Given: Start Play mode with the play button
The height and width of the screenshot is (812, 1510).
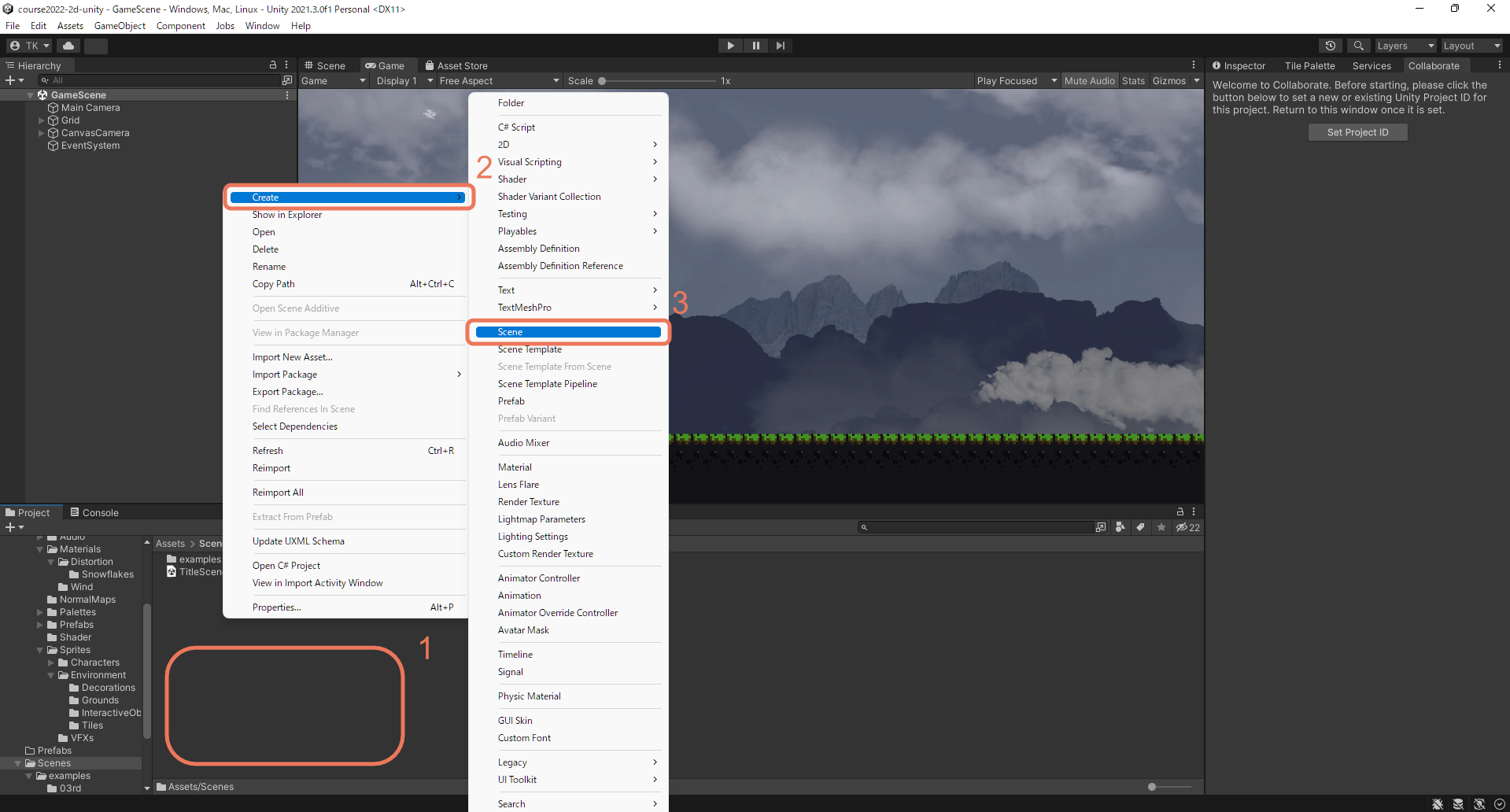Looking at the screenshot, I should 731,46.
